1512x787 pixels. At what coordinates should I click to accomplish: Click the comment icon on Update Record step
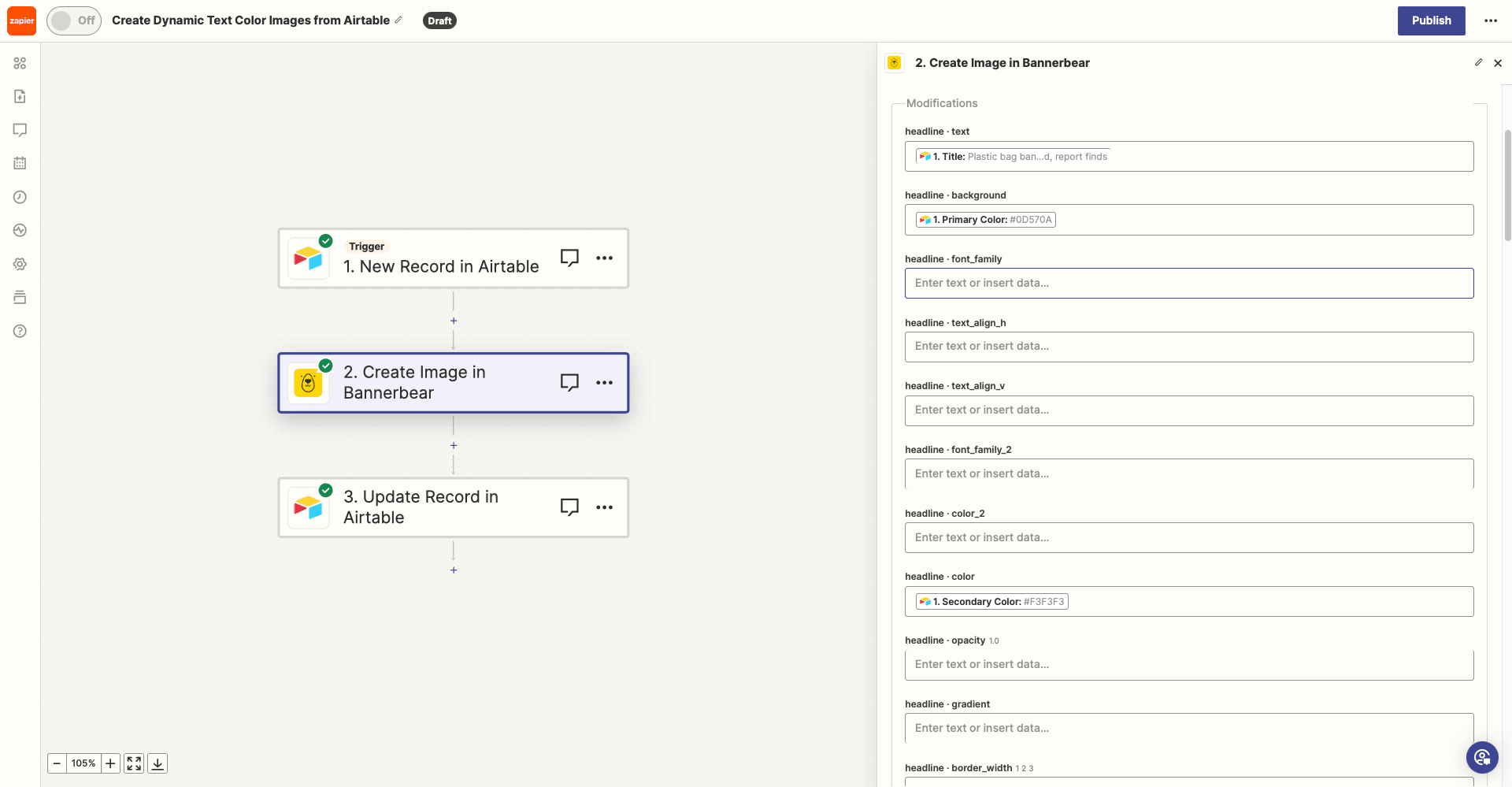[569, 507]
